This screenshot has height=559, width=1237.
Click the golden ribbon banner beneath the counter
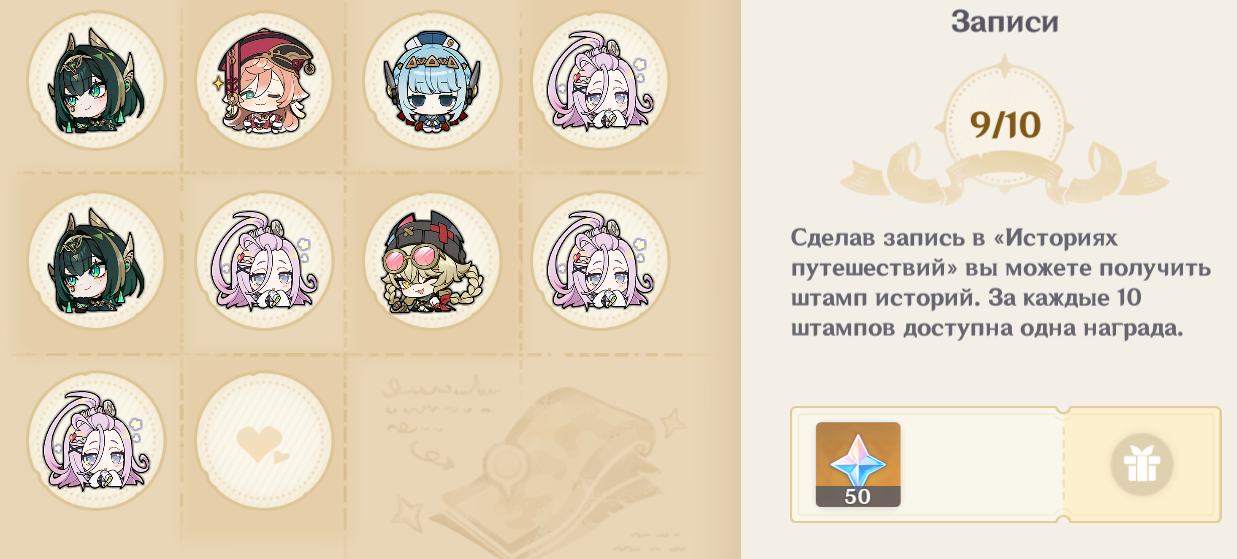pos(1004,174)
